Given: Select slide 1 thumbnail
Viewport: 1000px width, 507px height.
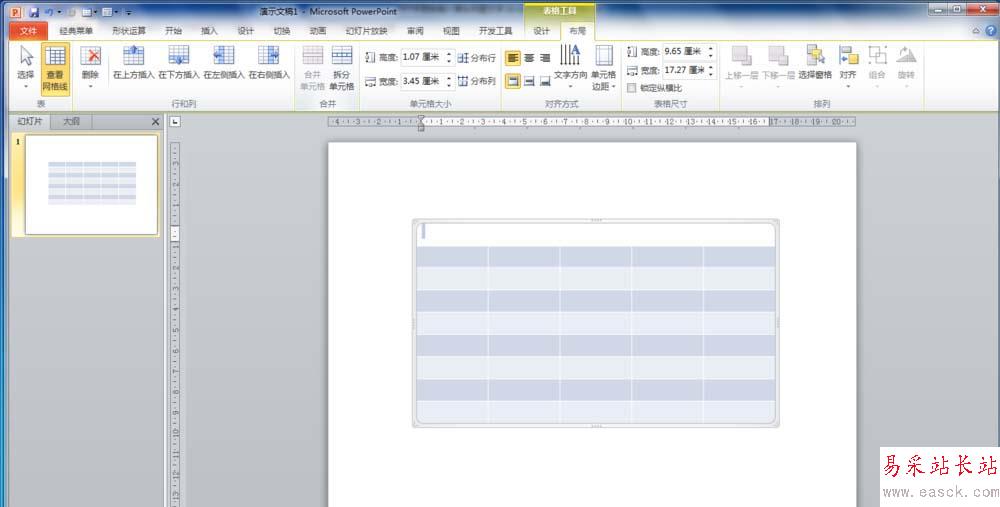Looking at the screenshot, I should tap(91, 184).
